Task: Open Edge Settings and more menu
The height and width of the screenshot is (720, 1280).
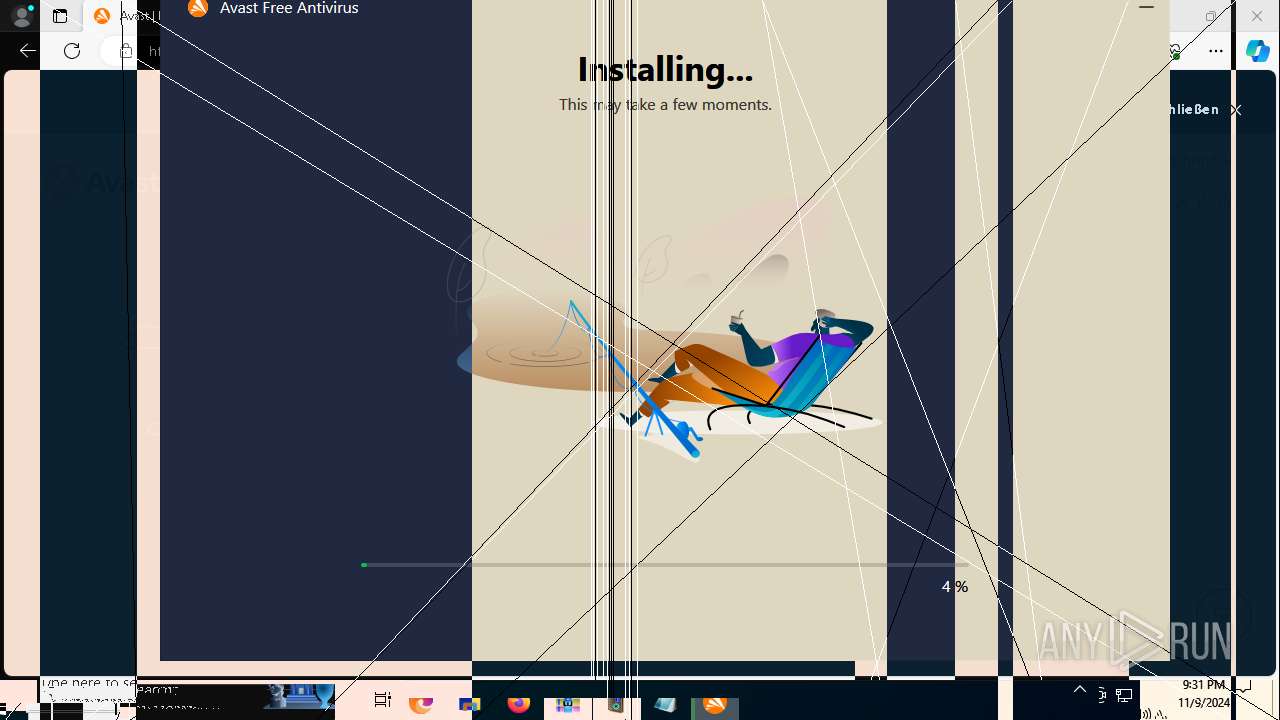Action: 1216,51
